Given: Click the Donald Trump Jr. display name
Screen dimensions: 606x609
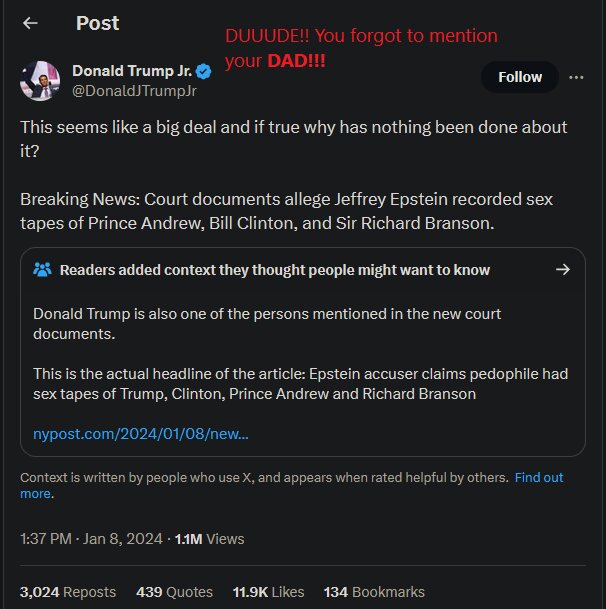Looking at the screenshot, I should point(132,71).
